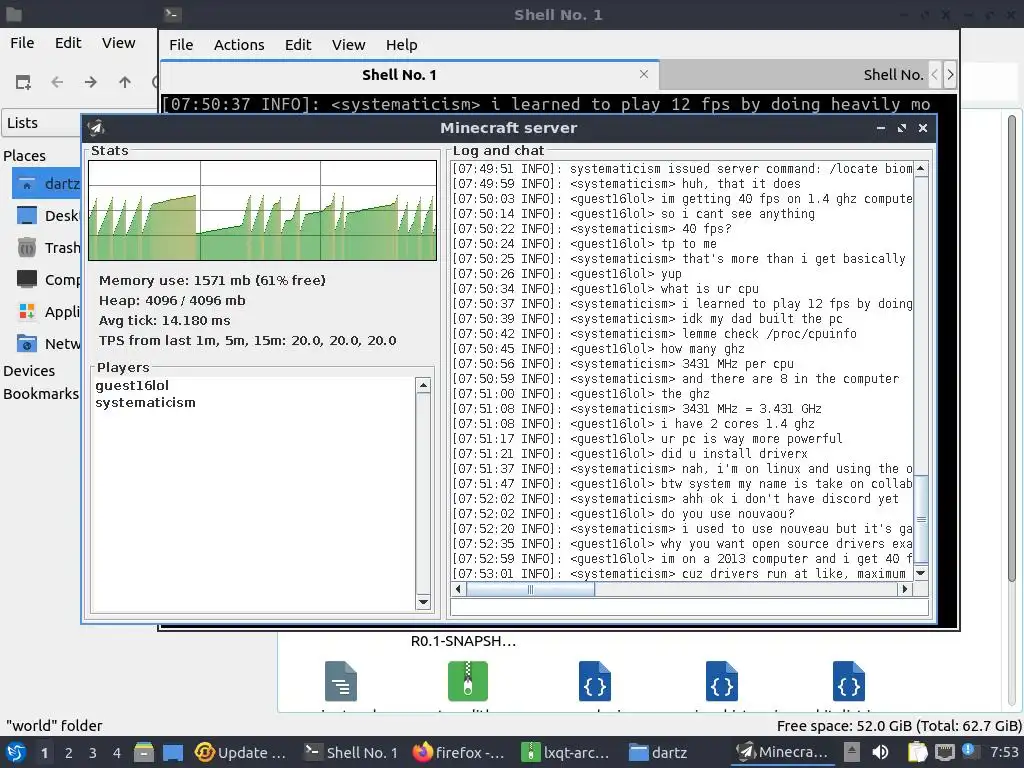This screenshot has width=1024, height=768.
Task: Open the file manager's Edit menu
Action: point(68,43)
